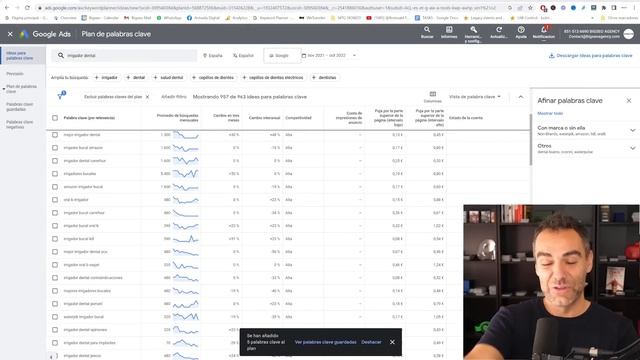Add the 'dental' suggestion chip
This screenshot has height=360, width=640.
136,78
